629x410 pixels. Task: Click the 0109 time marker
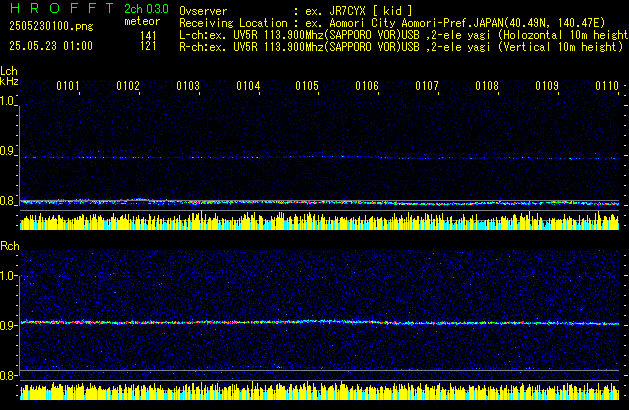click(547, 86)
